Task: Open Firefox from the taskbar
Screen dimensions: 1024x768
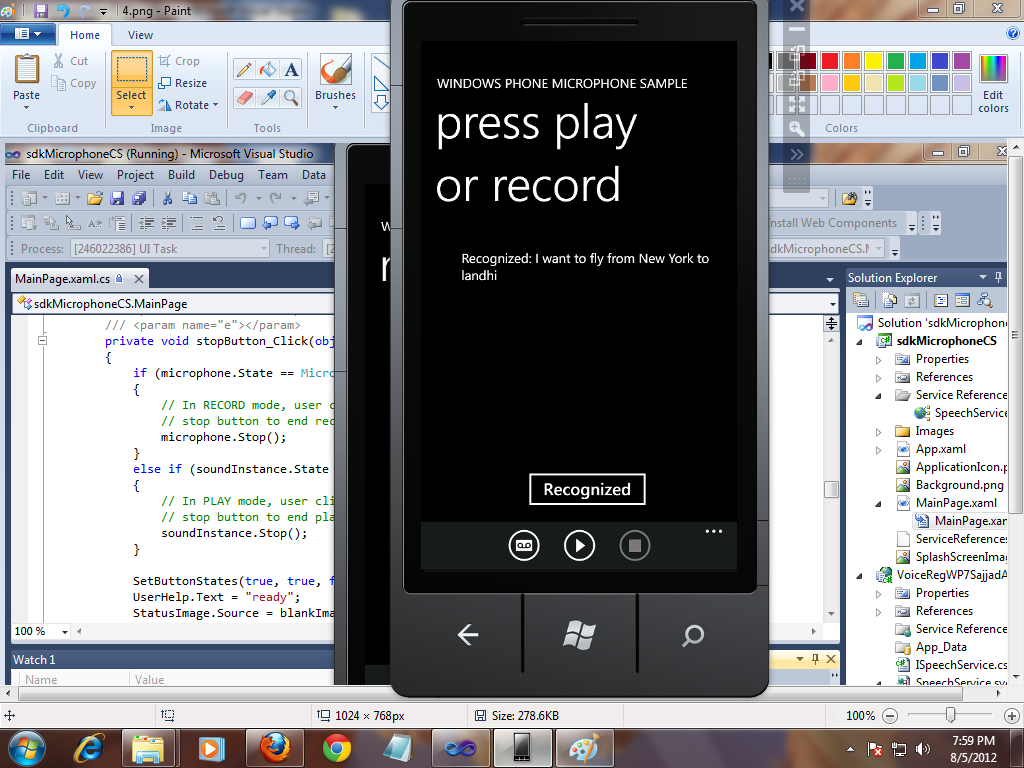Action: point(276,748)
